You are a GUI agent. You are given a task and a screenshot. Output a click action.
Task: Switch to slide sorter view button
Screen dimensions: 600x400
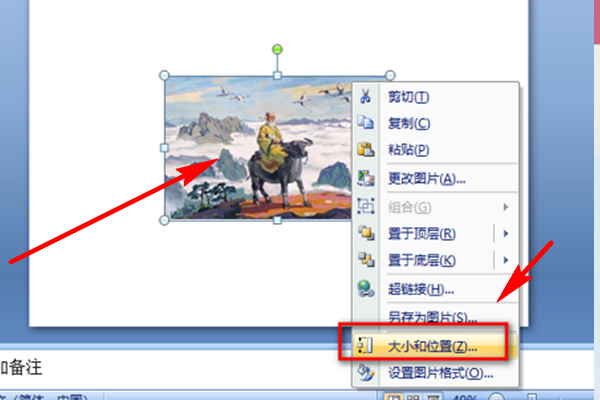pos(412,397)
